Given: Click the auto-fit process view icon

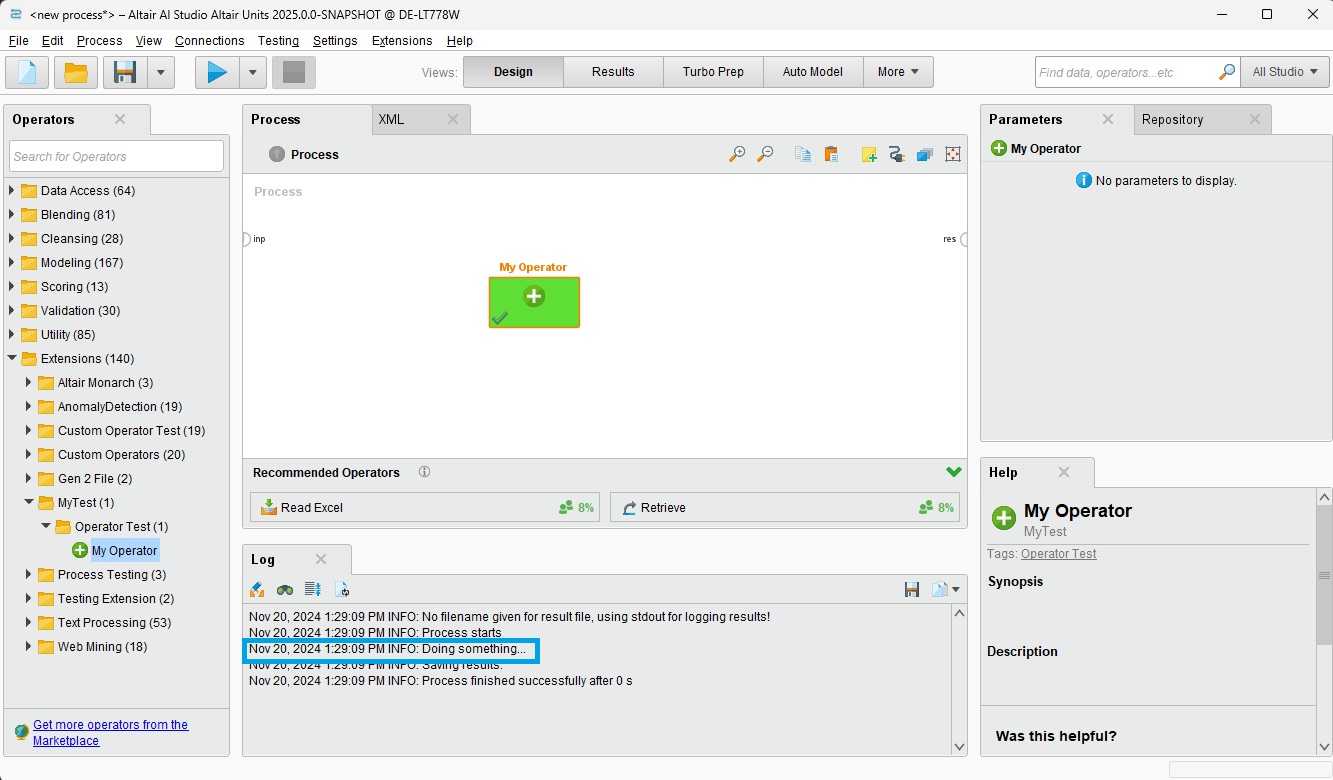Looking at the screenshot, I should pos(952,154).
